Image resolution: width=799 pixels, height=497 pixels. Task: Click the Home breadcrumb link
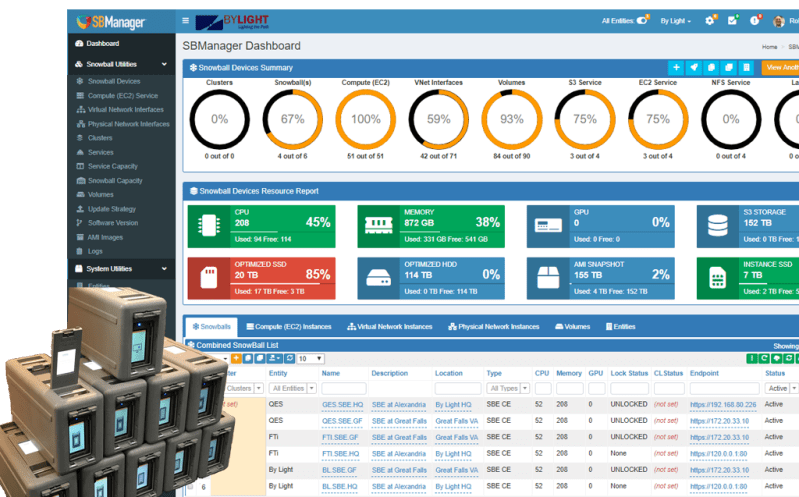[769, 47]
